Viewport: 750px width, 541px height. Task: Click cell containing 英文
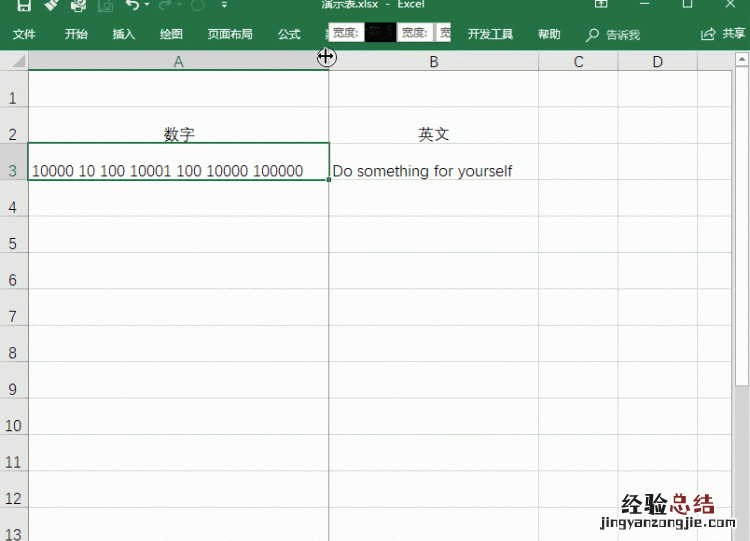click(x=434, y=125)
